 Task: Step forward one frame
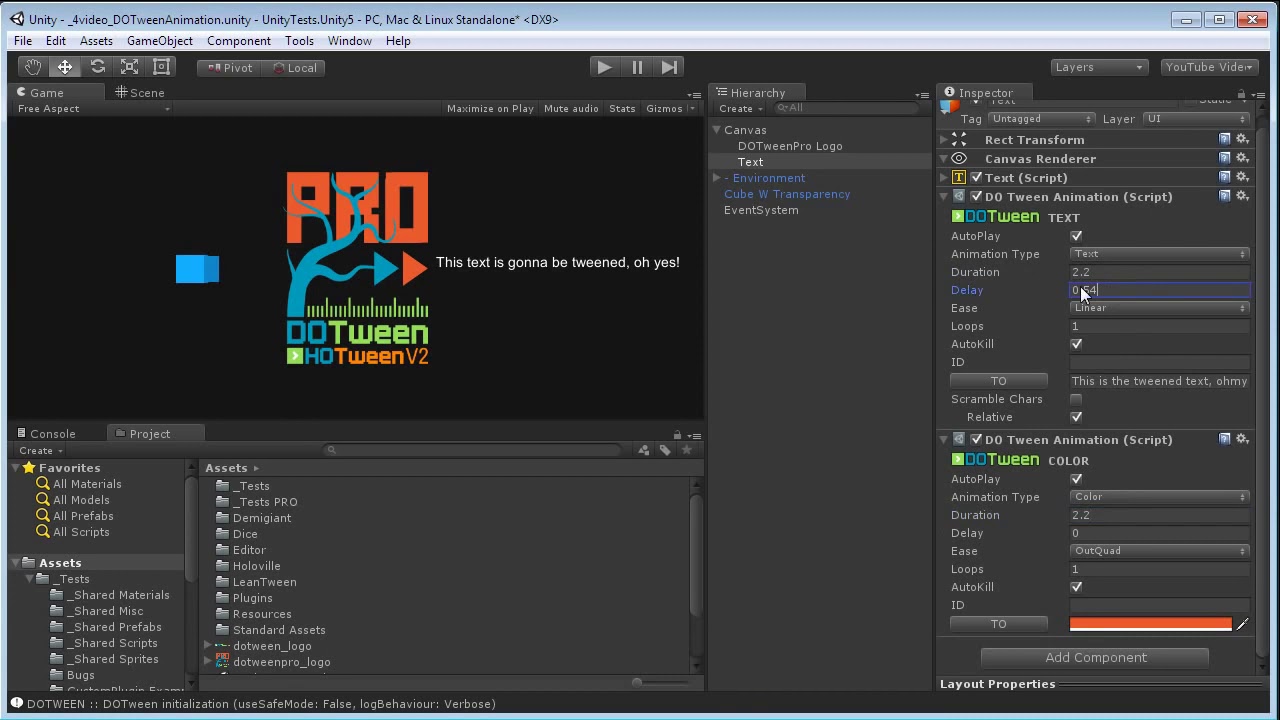pos(669,67)
